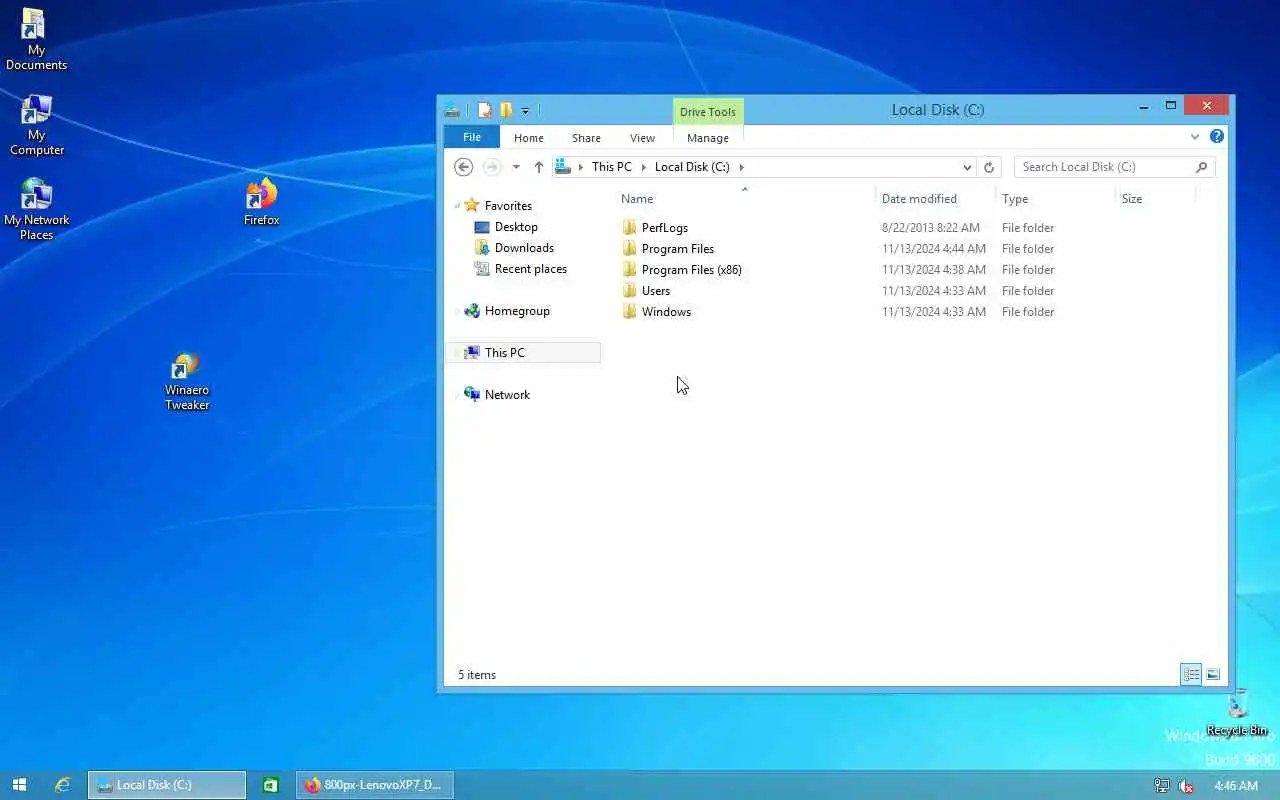Select the My Documents desktop icon
Viewport: 1280px width, 800px height.
click(x=36, y=40)
